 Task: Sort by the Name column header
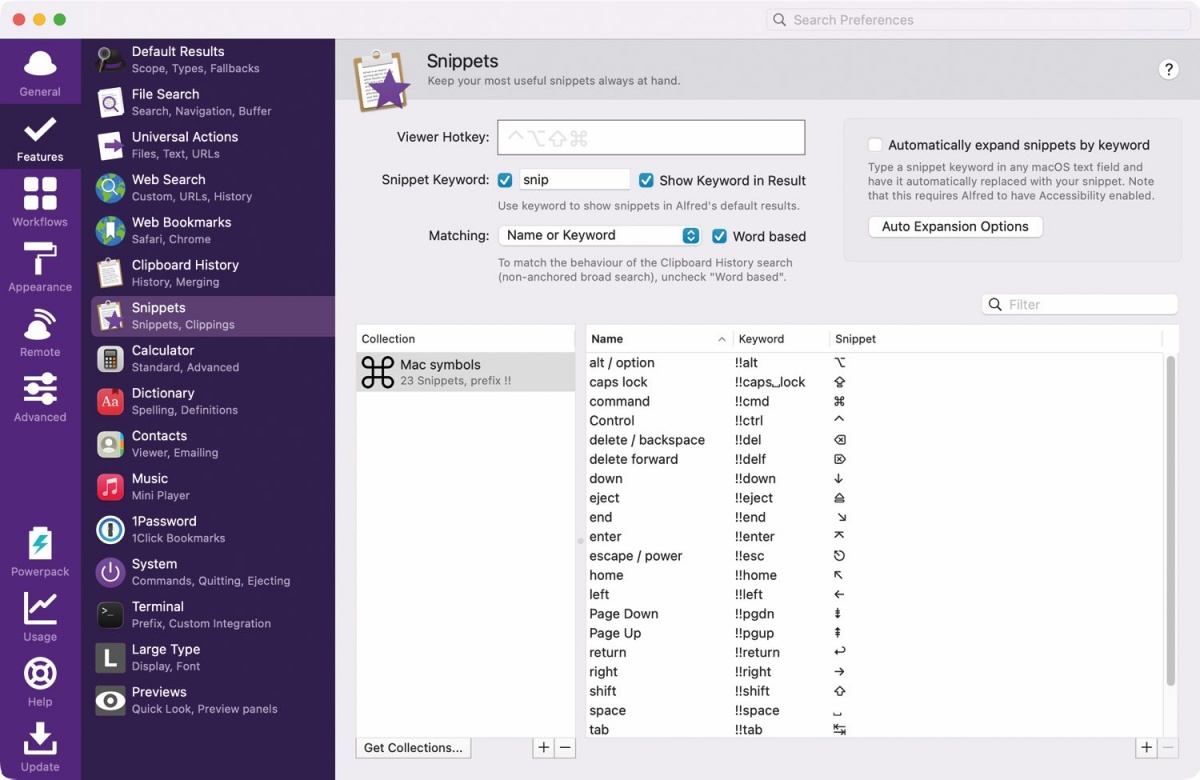(x=659, y=339)
